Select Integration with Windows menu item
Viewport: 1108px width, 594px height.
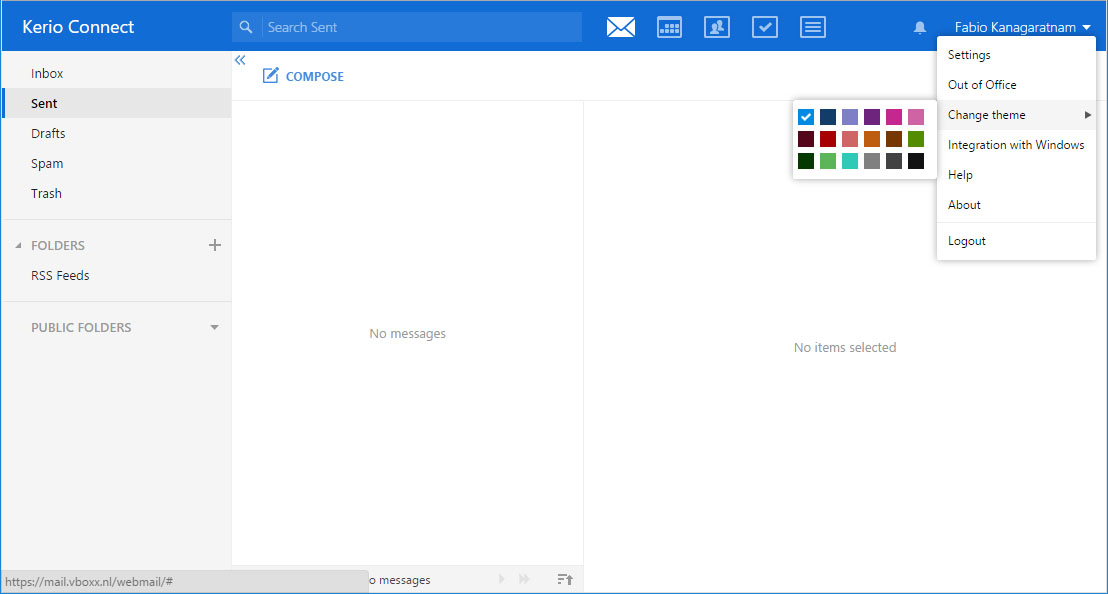1016,145
